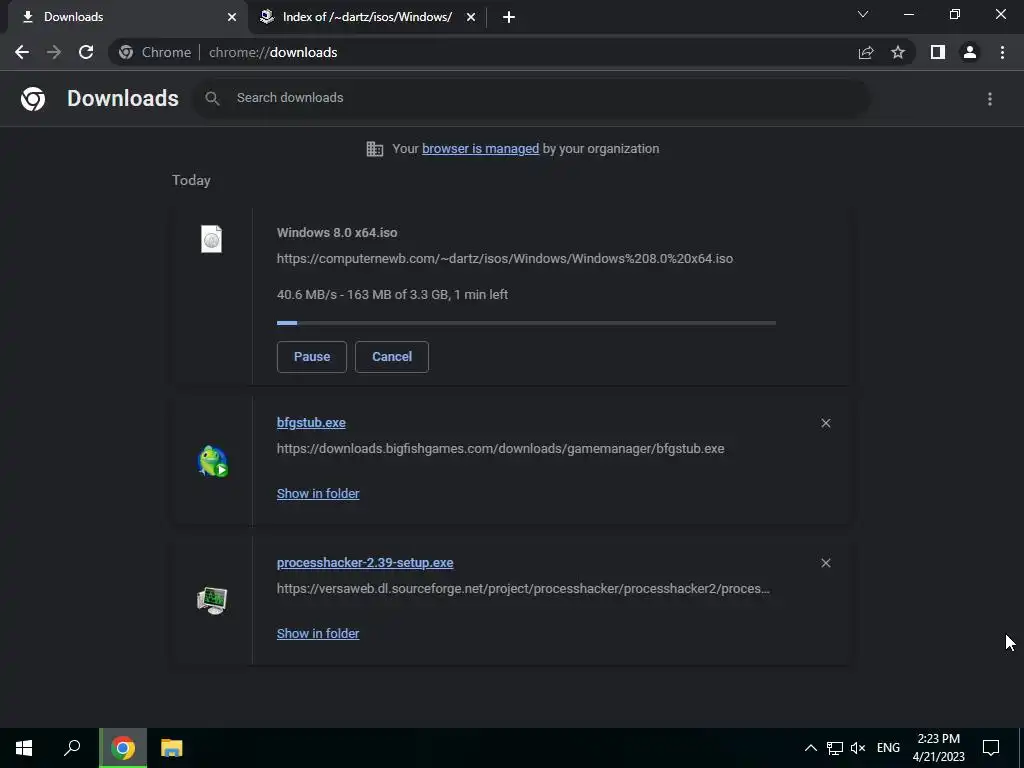Click the bfgstub.exe source URL text
This screenshot has height=768, width=1024.
tap(500, 449)
